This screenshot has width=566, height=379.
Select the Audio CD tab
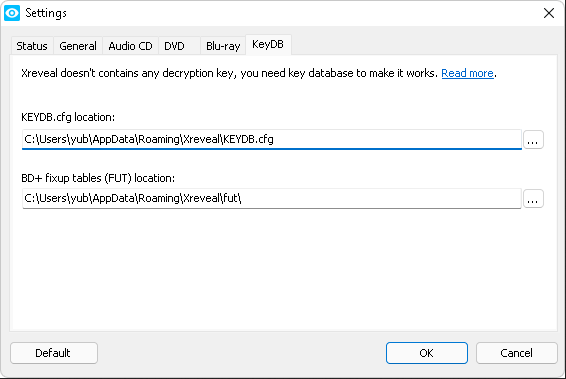pyautogui.click(x=130, y=46)
